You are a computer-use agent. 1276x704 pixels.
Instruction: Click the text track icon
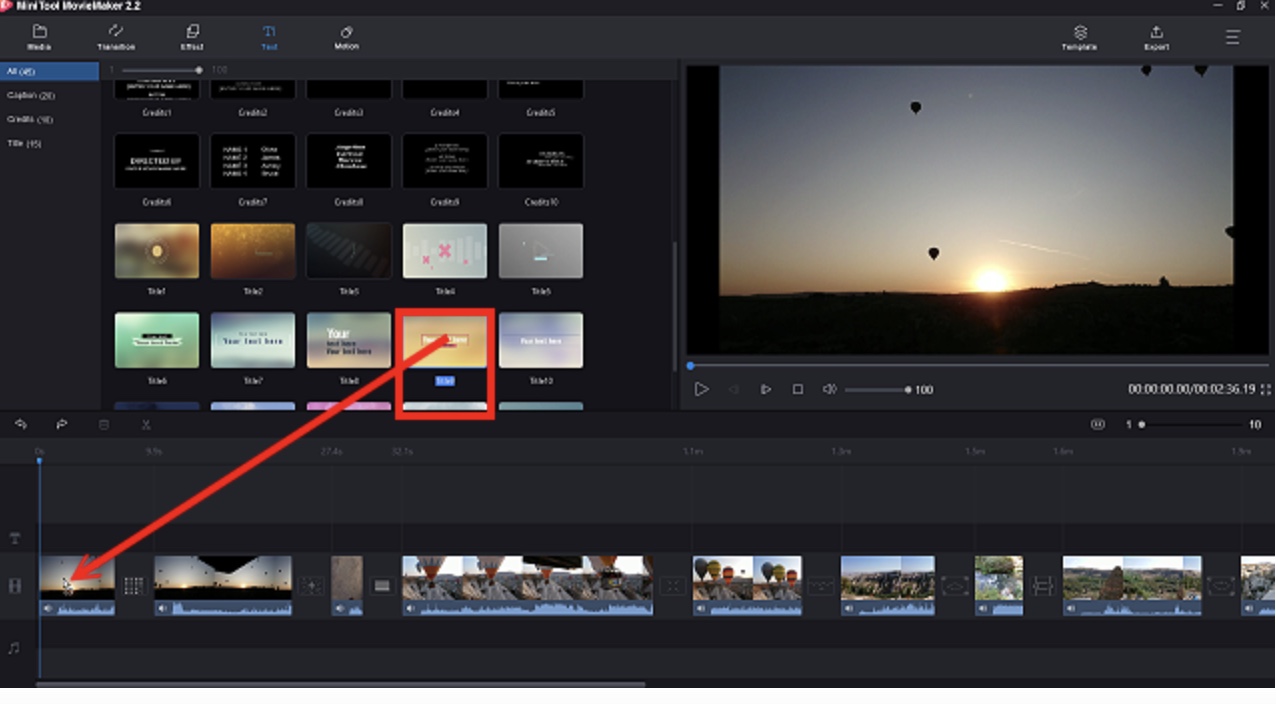[14, 538]
